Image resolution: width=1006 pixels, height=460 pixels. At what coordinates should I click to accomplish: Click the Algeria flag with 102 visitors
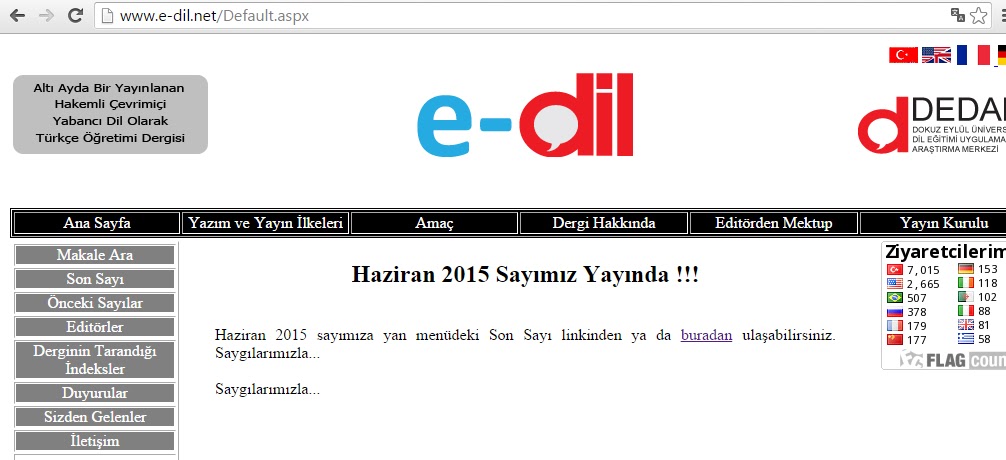pyautogui.click(x=966, y=297)
